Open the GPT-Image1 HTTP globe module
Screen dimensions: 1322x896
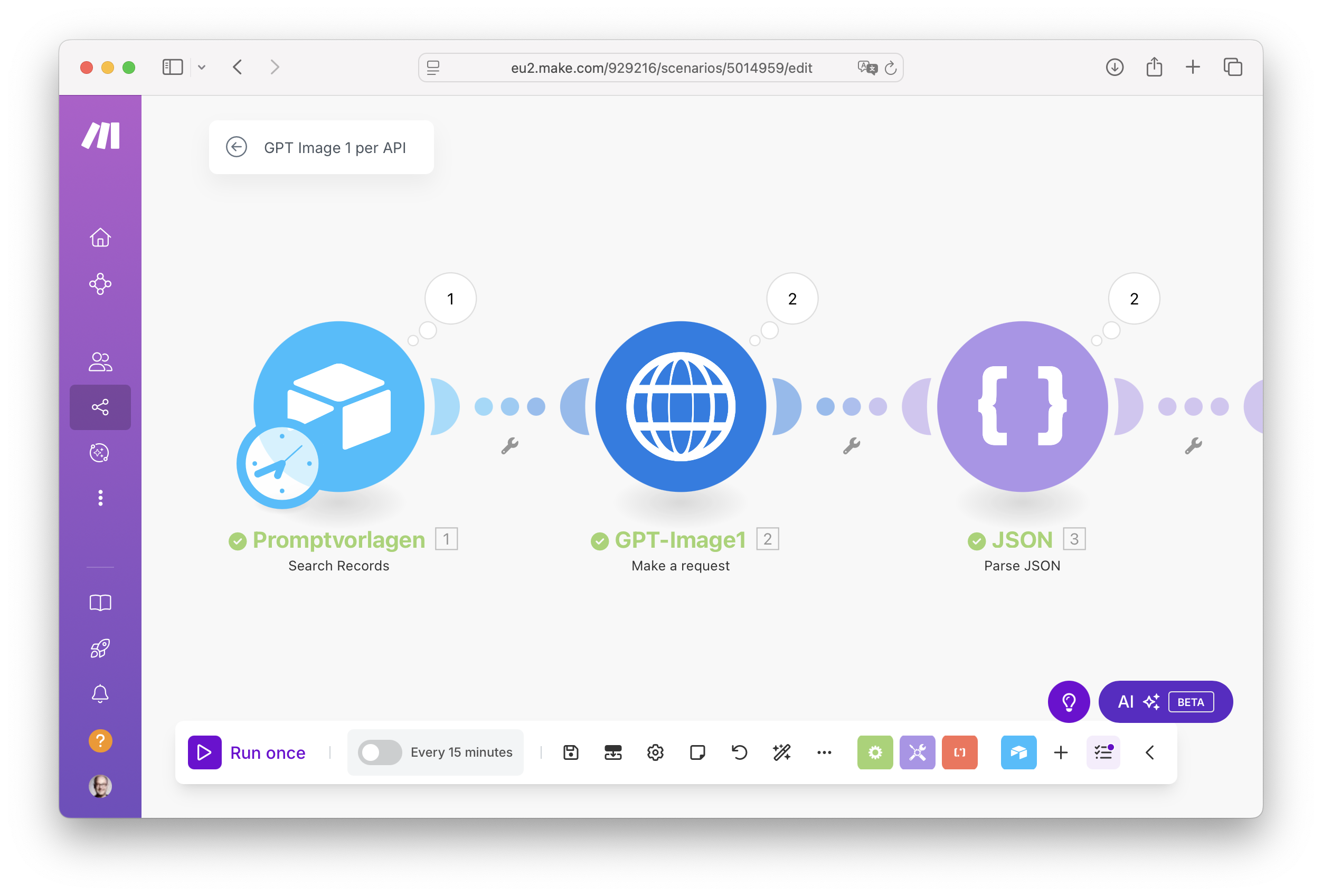681,406
